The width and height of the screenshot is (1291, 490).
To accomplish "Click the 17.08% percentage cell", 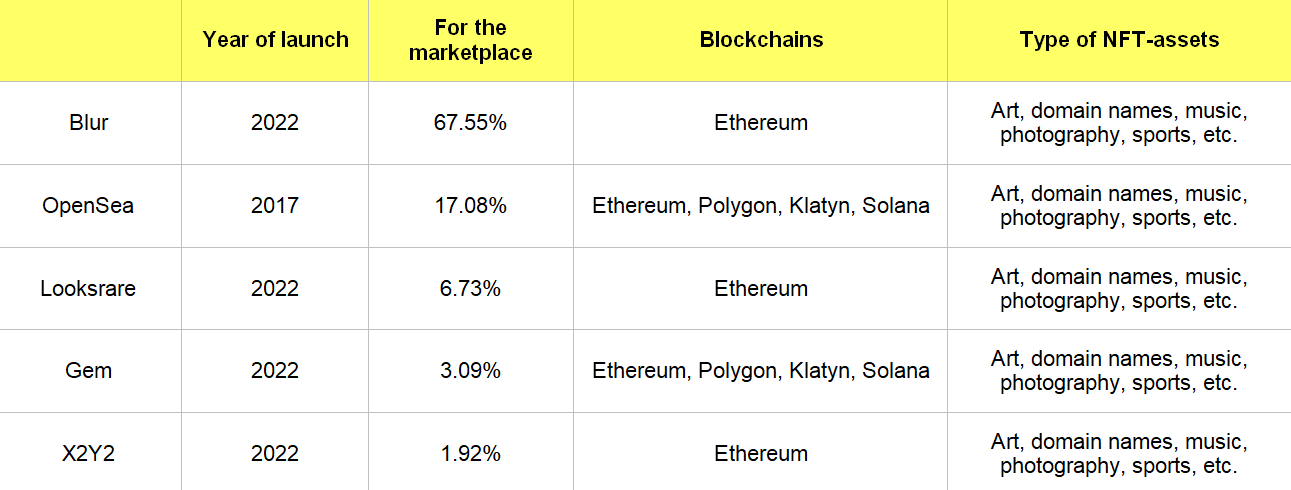I will (x=471, y=206).
